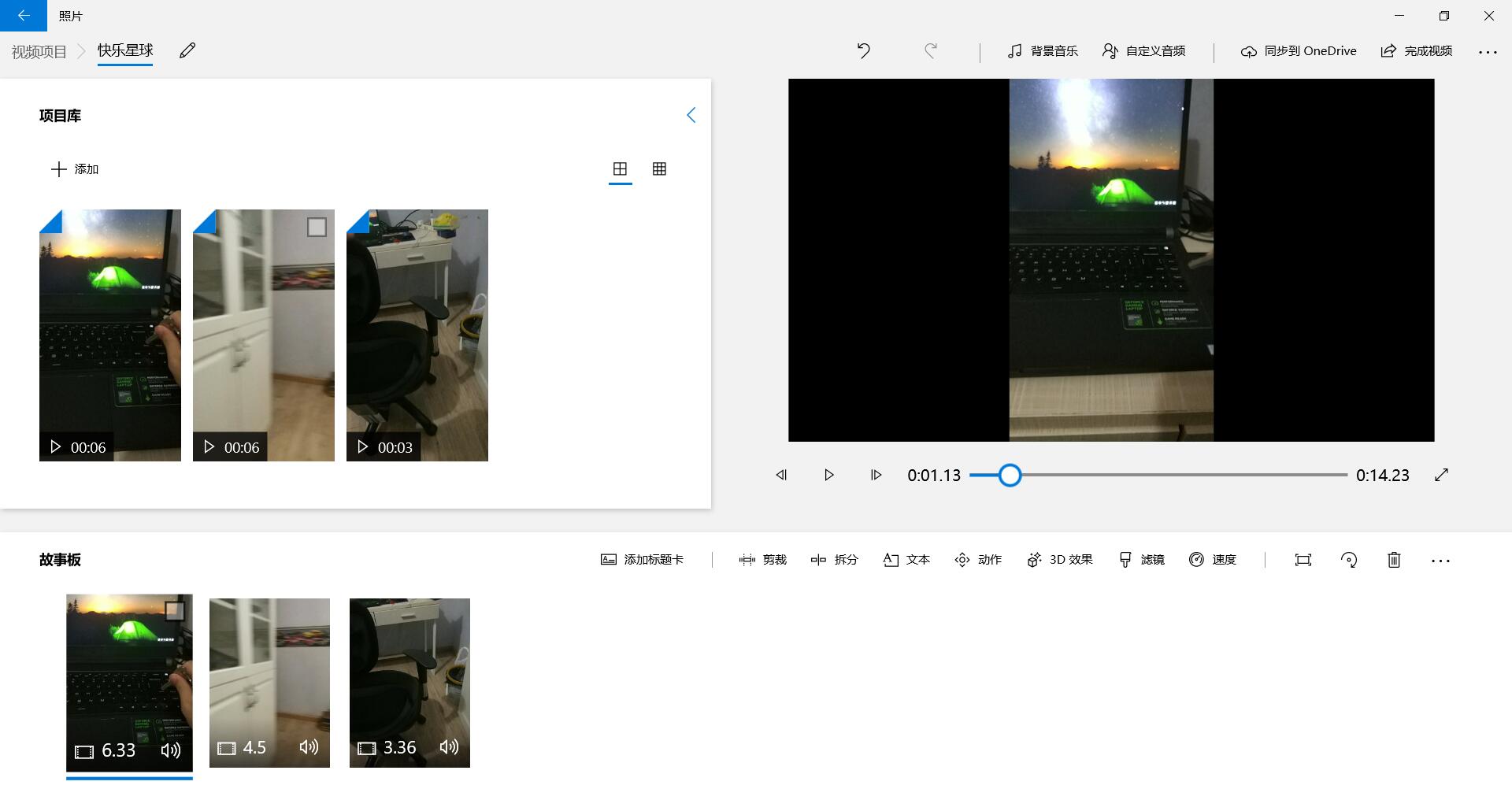Undo the last edit
Image resolution: width=1512 pixels, height=811 pixels.
tap(863, 51)
